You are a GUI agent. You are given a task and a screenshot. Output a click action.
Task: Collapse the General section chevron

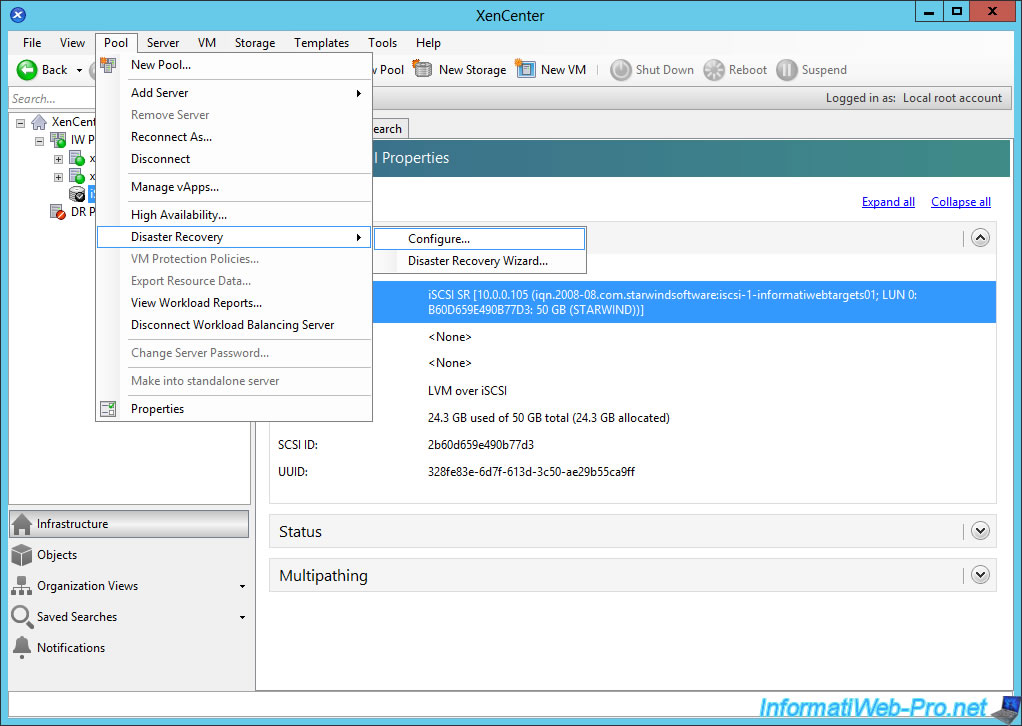tap(980, 238)
